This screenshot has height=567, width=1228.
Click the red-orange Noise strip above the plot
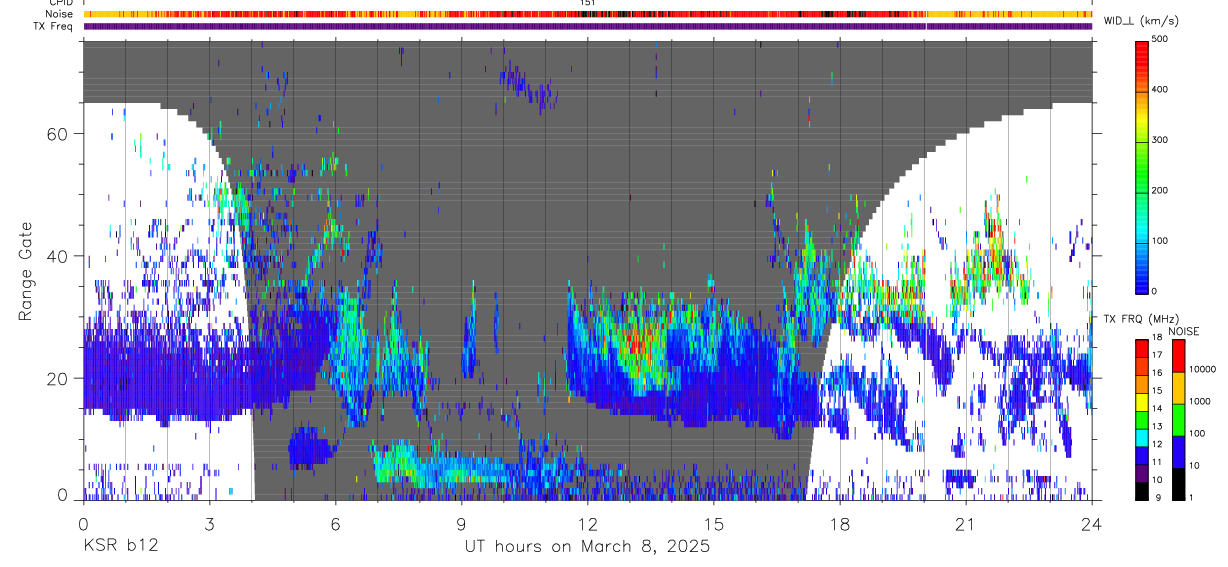coord(588,14)
